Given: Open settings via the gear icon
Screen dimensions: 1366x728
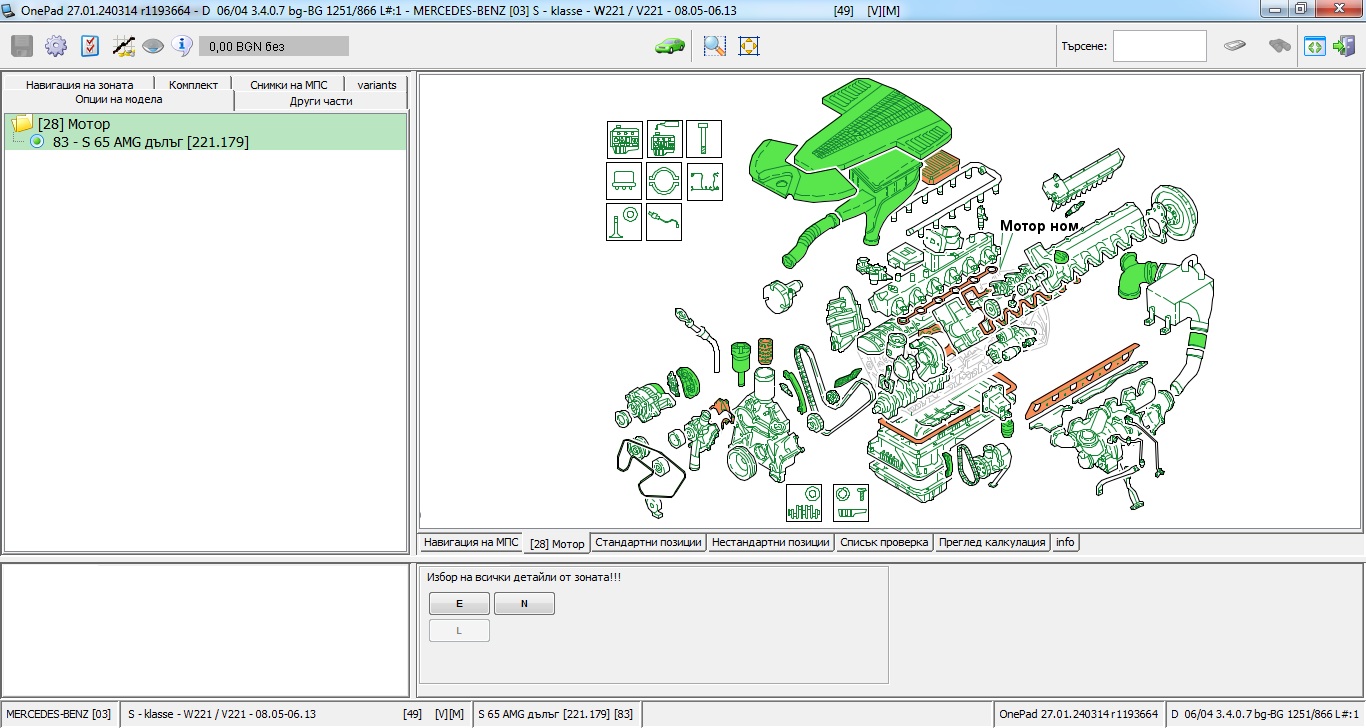Looking at the screenshot, I should click(x=55, y=46).
